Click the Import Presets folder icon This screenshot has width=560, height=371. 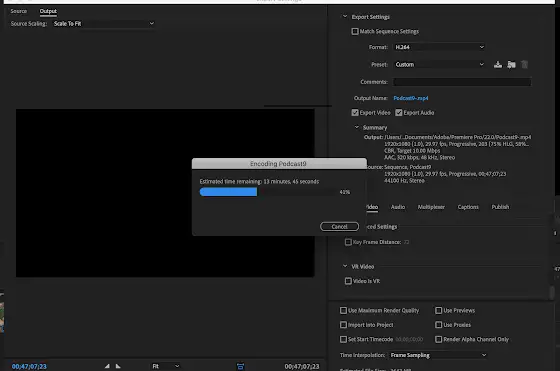[511, 65]
